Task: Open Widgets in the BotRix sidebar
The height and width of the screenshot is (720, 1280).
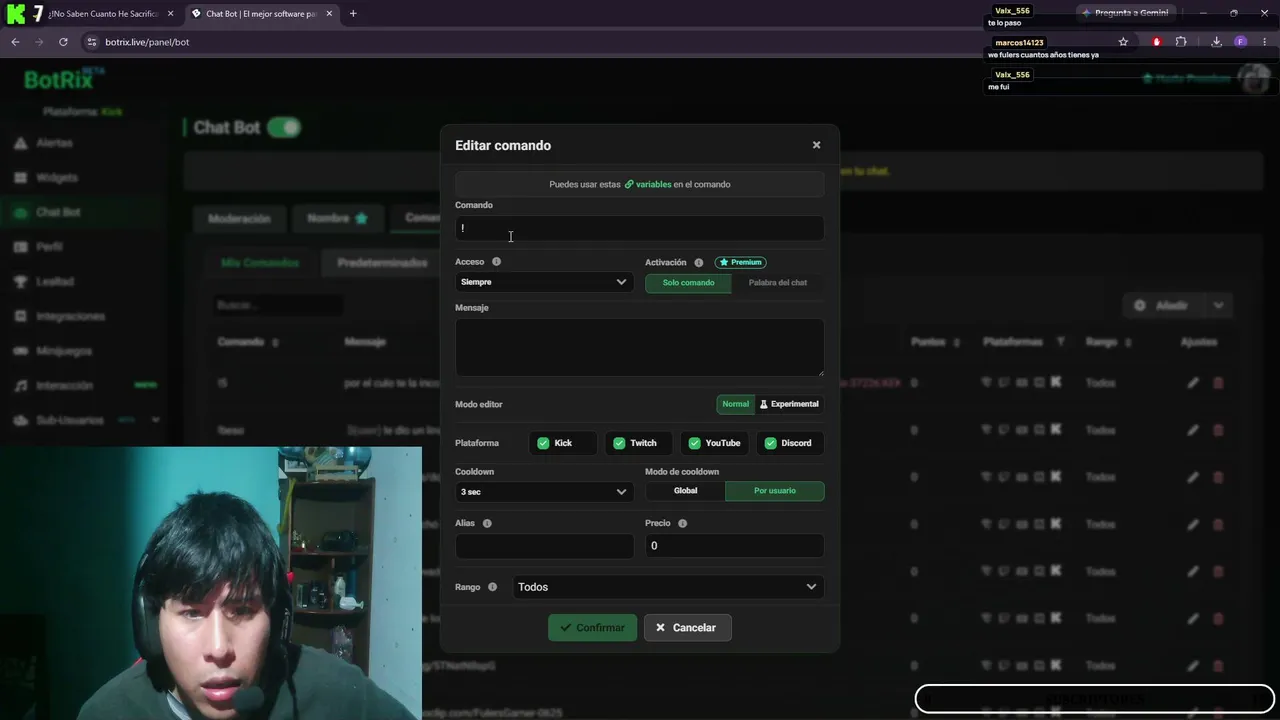Action: tap(56, 178)
